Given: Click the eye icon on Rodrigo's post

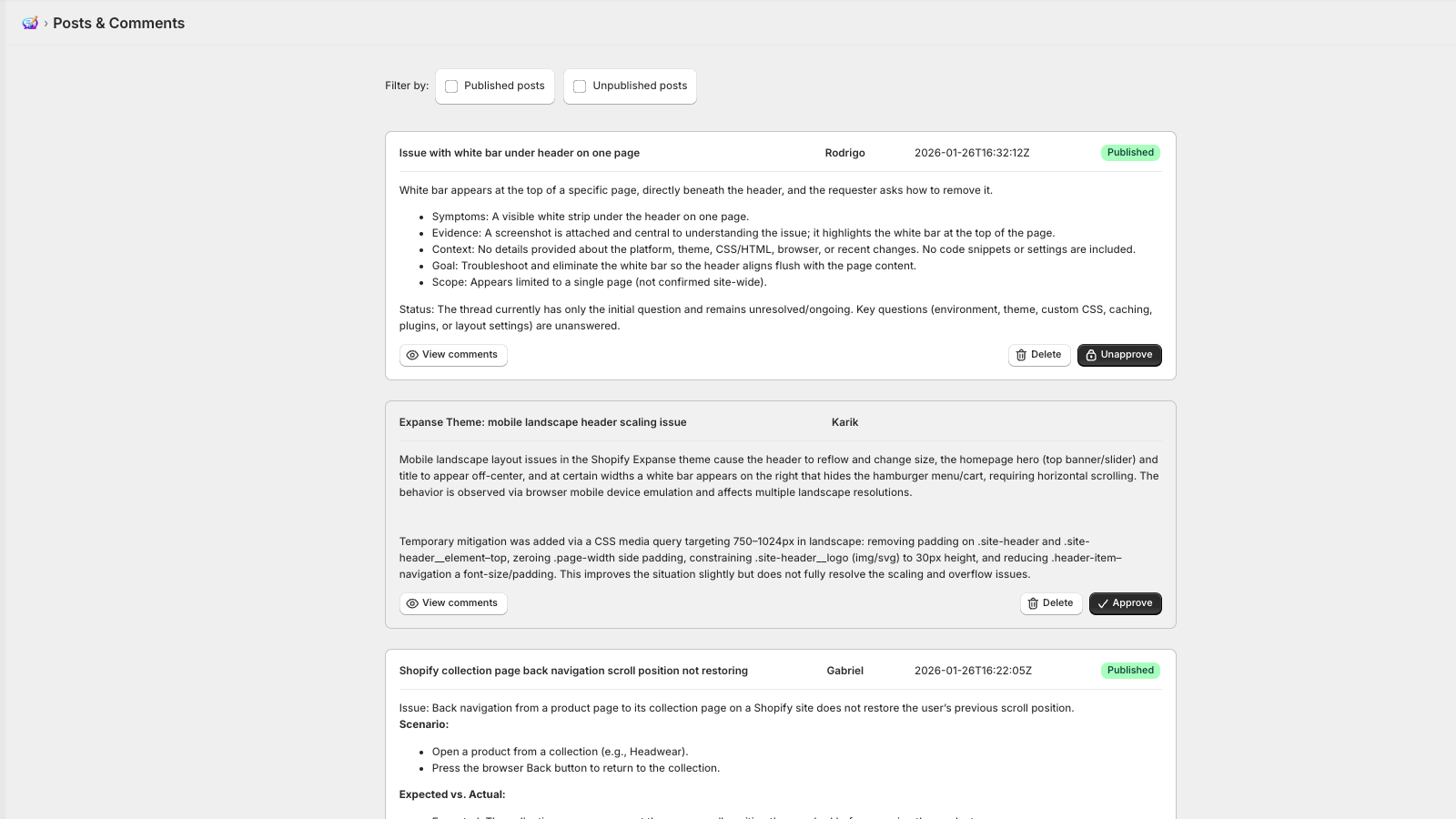Looking at the screenshot, I should click(x=412, y=355).
